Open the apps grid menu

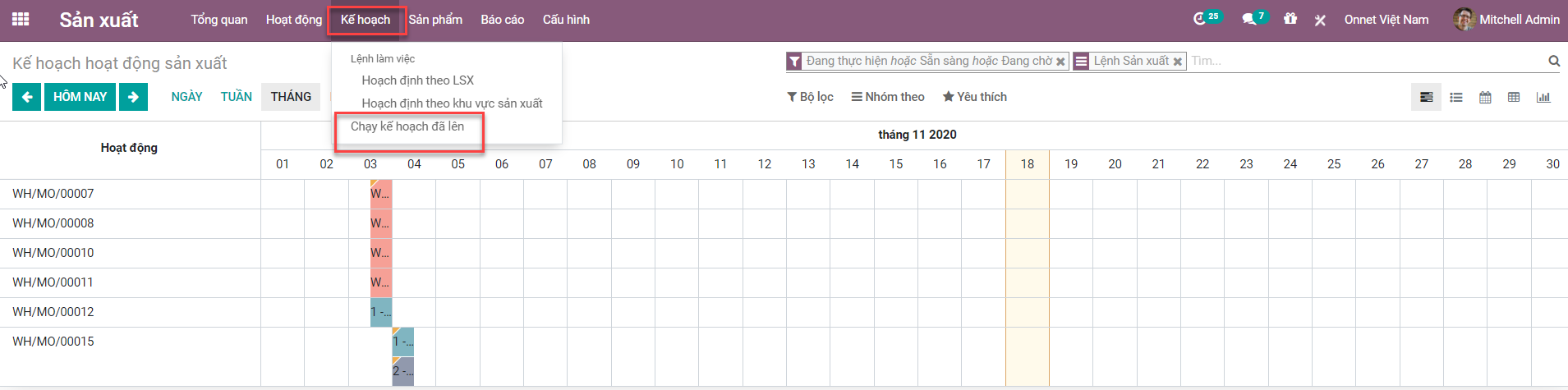(21, 20)
